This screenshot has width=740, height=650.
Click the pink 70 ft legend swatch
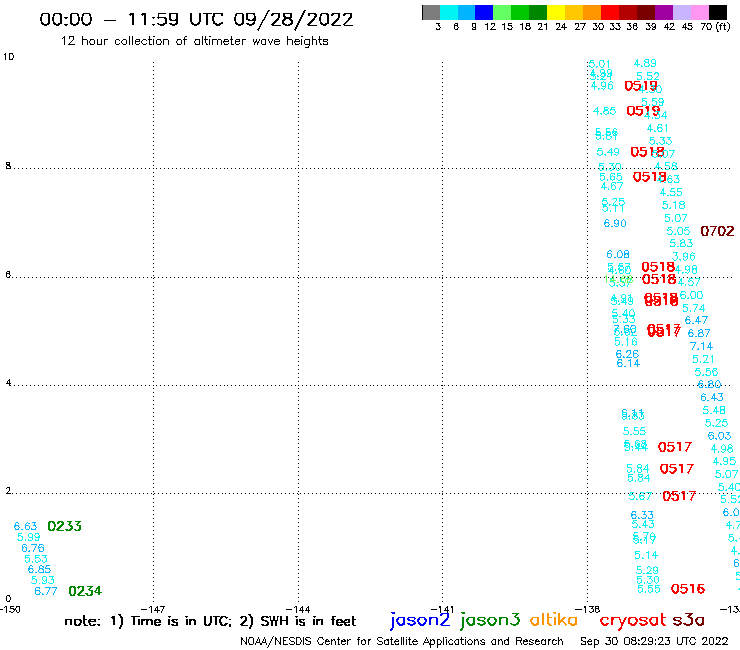[x=700, y=13]
